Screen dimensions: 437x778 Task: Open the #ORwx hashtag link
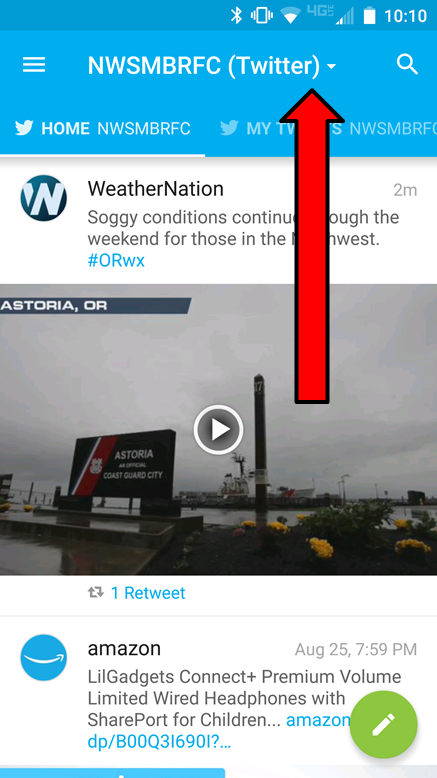tap(116, 261)
